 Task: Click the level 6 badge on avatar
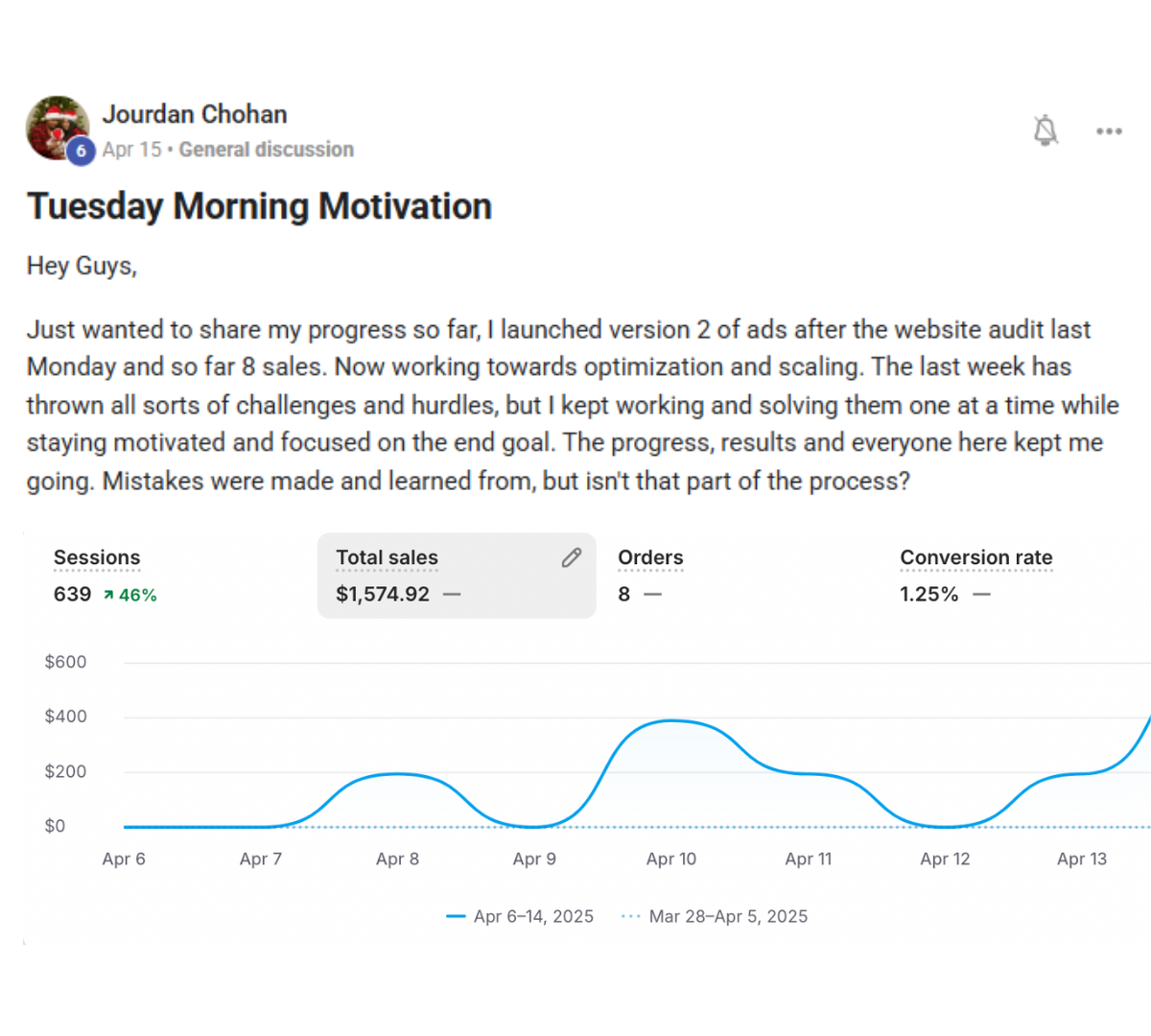point(81,151)
